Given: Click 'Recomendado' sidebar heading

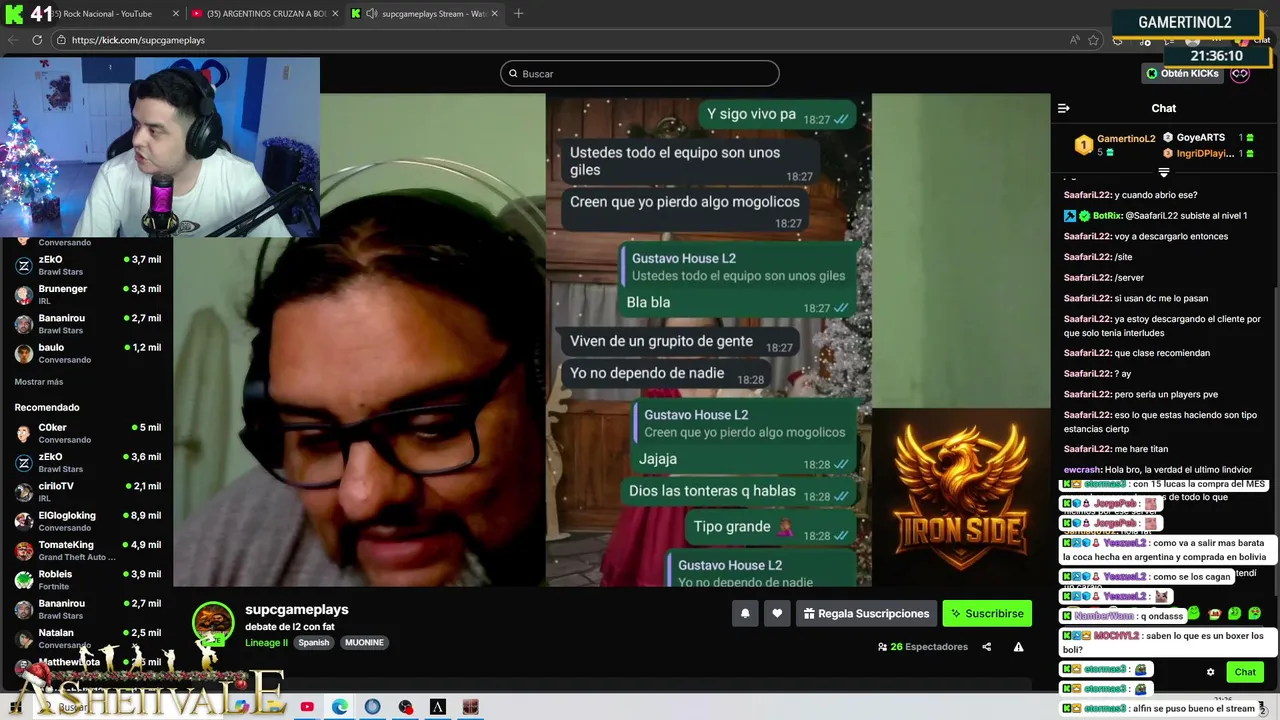Looking at the screenshot, I should pyautogui.click(x=47, y=407).
